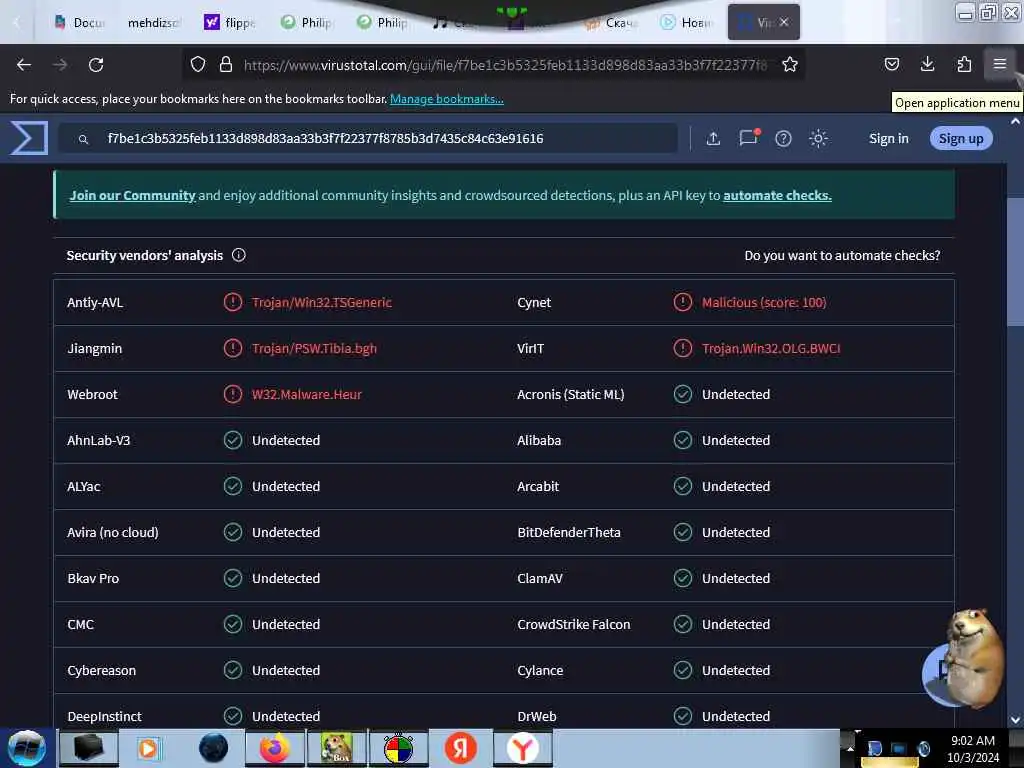
Task: Open Yandex Browser Y icon in taskbar
Action: click(522, 748)
